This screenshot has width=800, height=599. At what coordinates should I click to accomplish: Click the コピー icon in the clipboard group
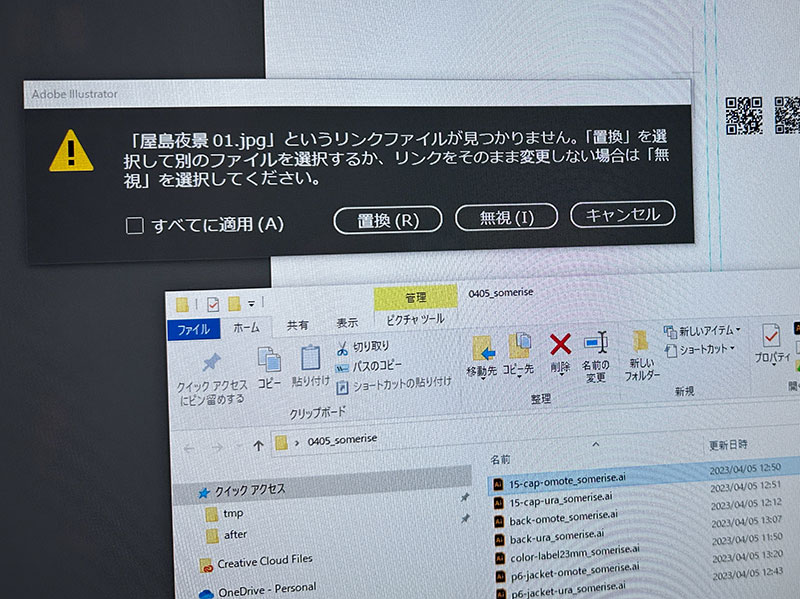[x=269, y=360]
